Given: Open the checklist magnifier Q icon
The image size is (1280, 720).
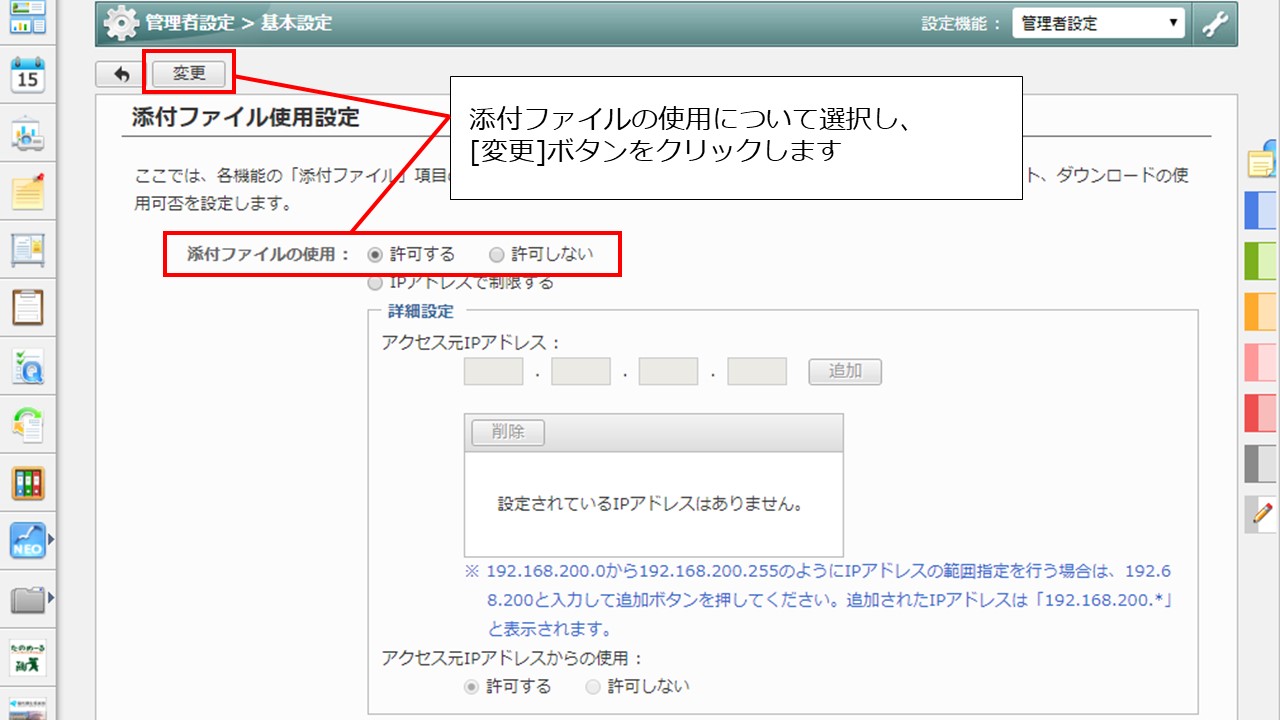Looking at the screenshot, I should [x=28, y=367].
